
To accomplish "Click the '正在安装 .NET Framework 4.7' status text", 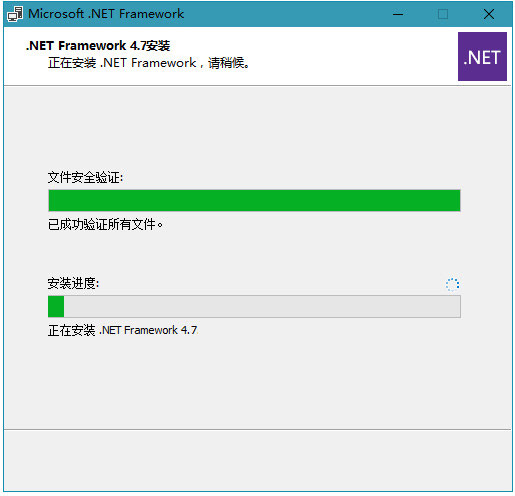I will click(123, 330).
